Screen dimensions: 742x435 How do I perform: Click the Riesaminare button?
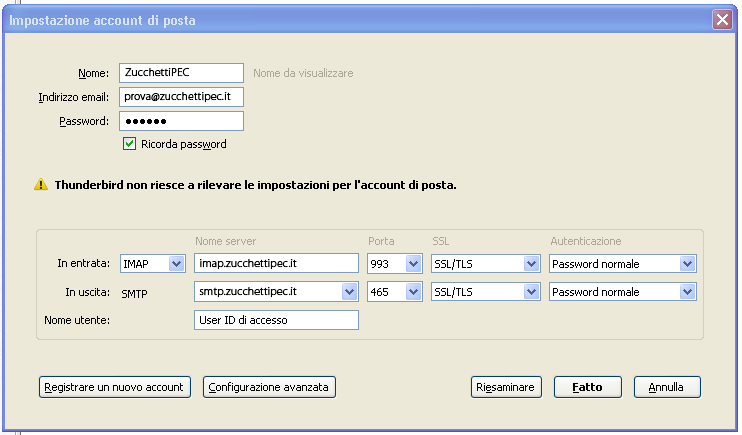point(506,387)
